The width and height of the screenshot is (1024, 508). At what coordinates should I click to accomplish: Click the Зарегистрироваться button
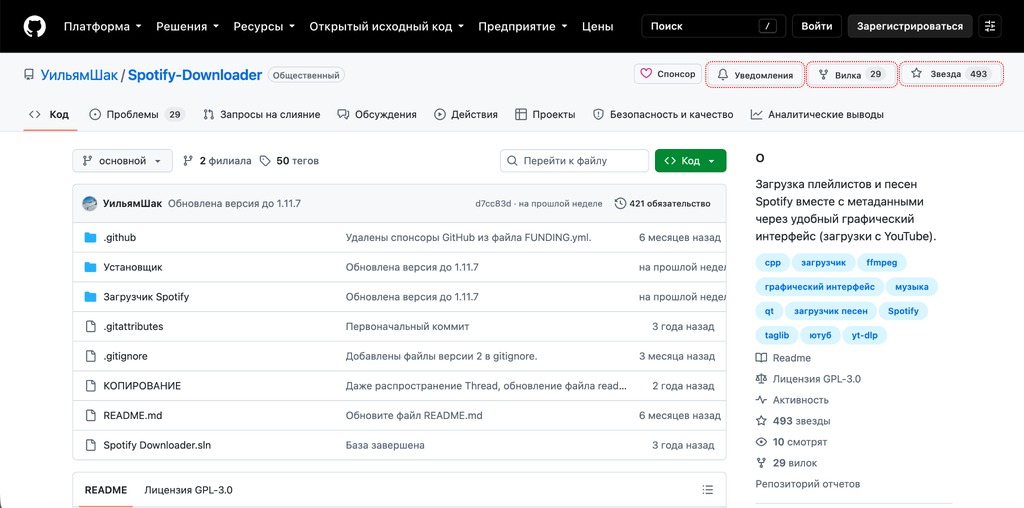[910, 26]
